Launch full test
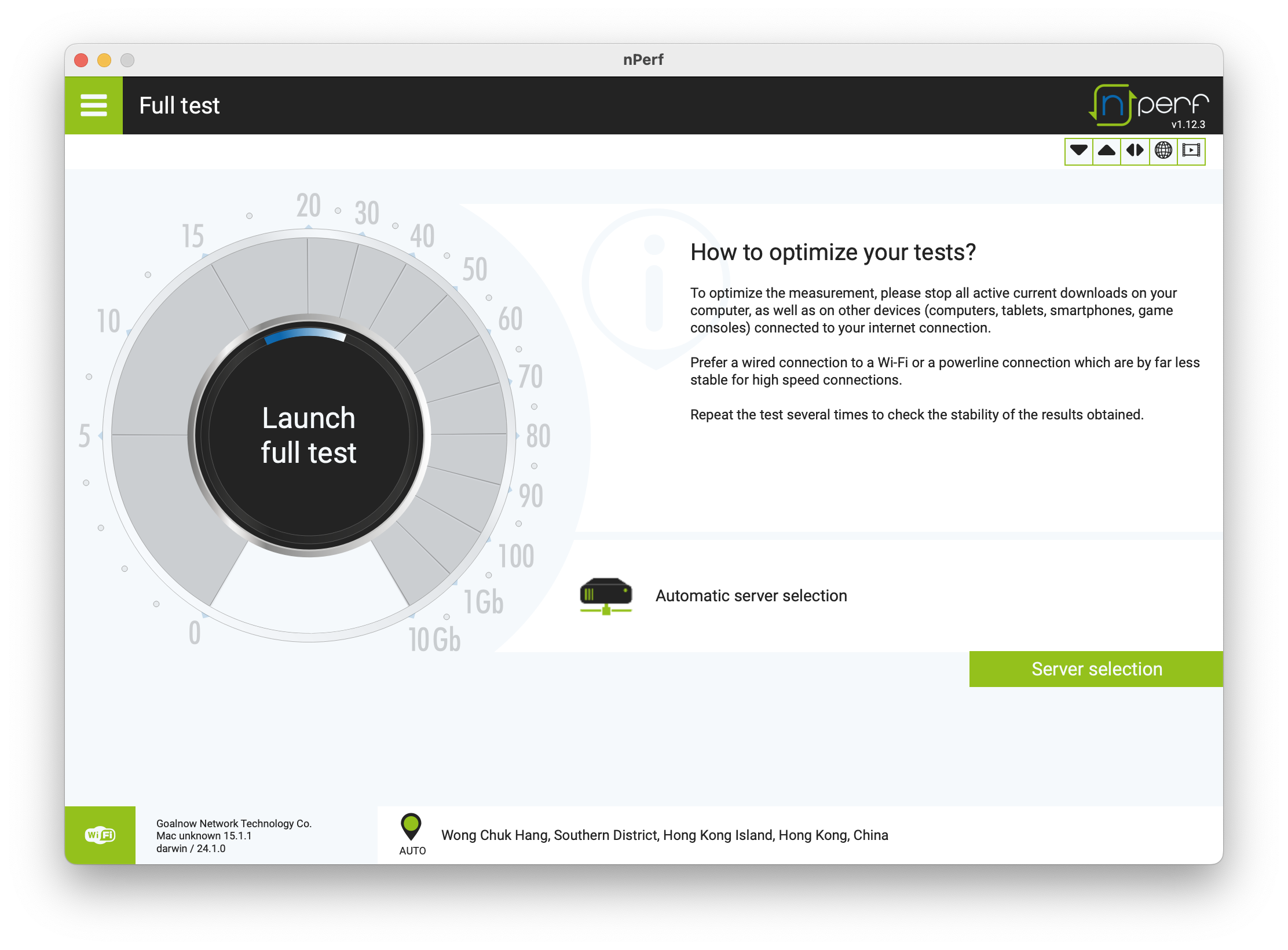Image resolution: width=1288 pixels, height=950 pixels. 309,435
